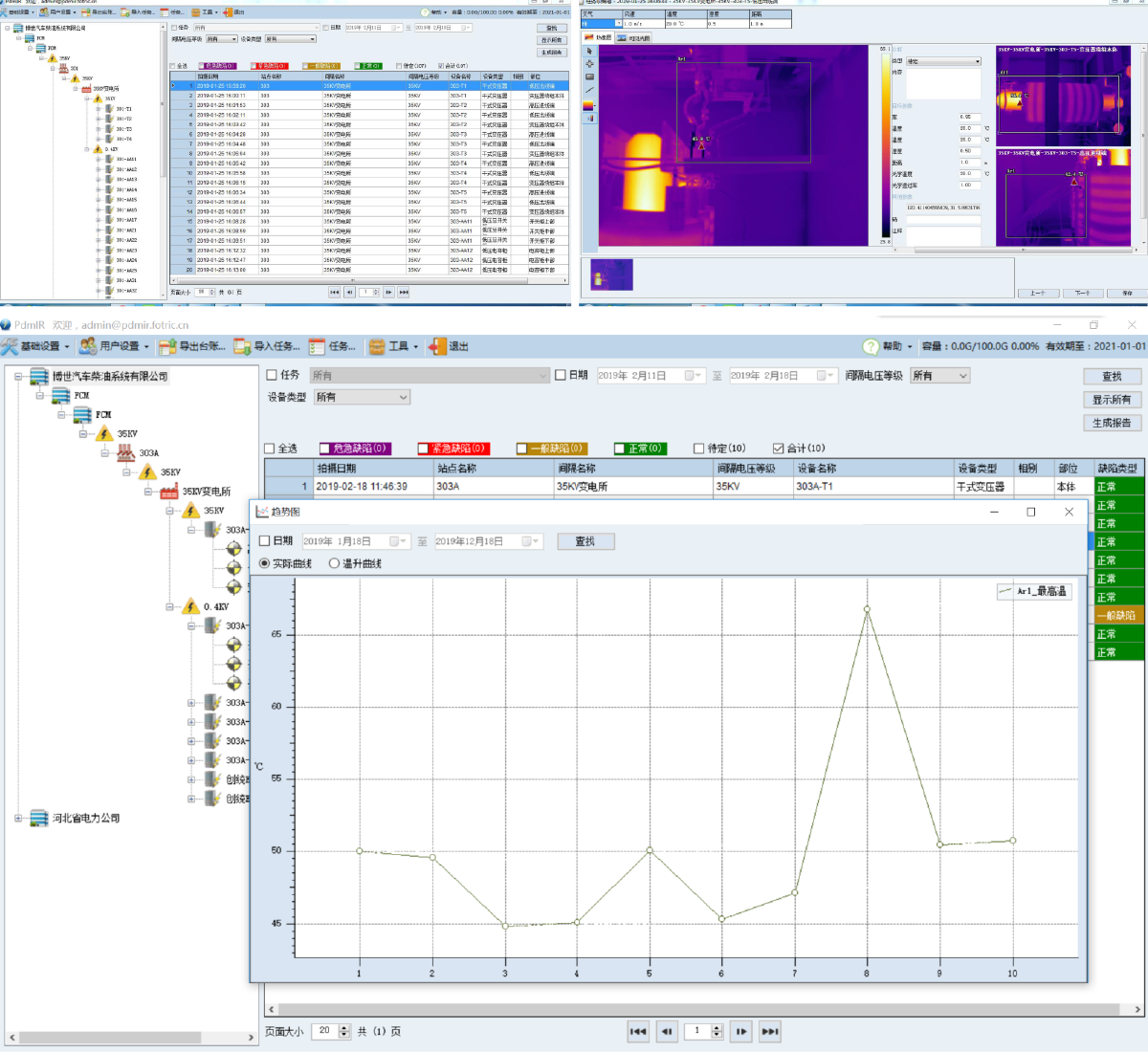Click 下一个 button in thermal viewer
Screen dimensions: 1148x1052
(1082, 293)
